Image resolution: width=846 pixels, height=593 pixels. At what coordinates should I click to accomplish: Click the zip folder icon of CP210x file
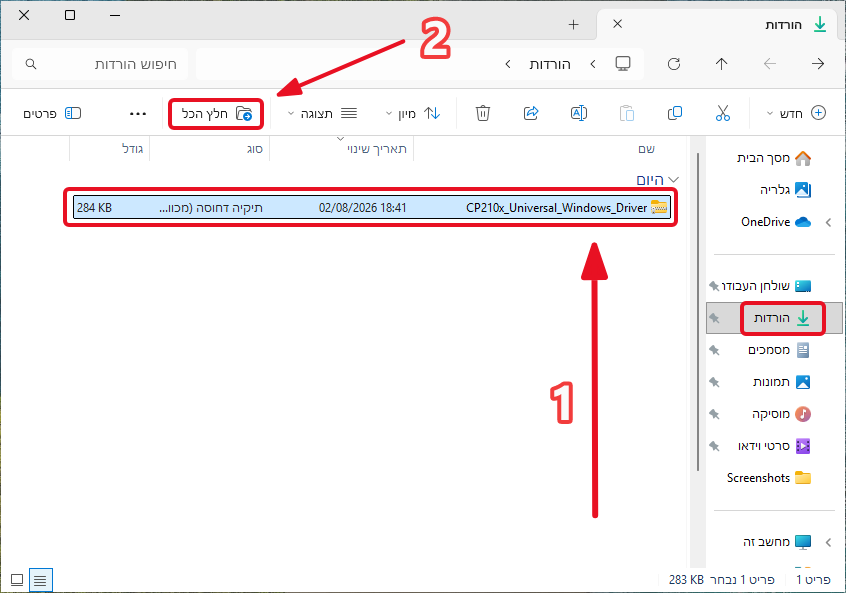tap(659, 207)
